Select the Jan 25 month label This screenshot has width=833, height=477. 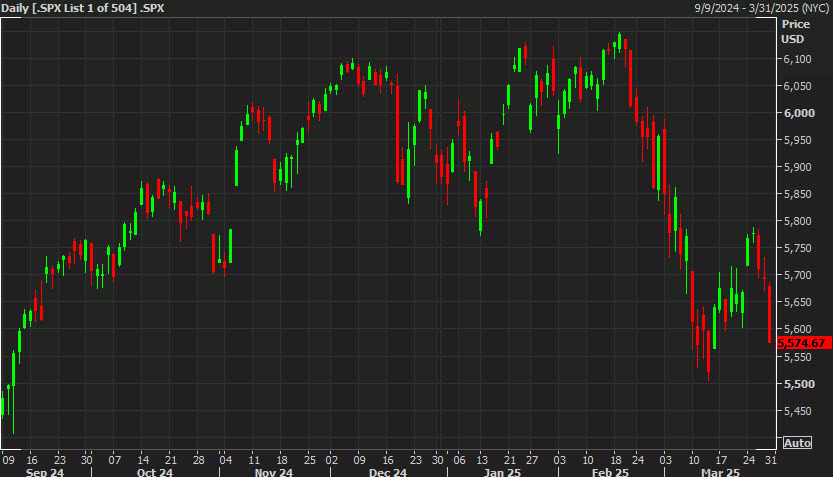(x=501, y=471)
